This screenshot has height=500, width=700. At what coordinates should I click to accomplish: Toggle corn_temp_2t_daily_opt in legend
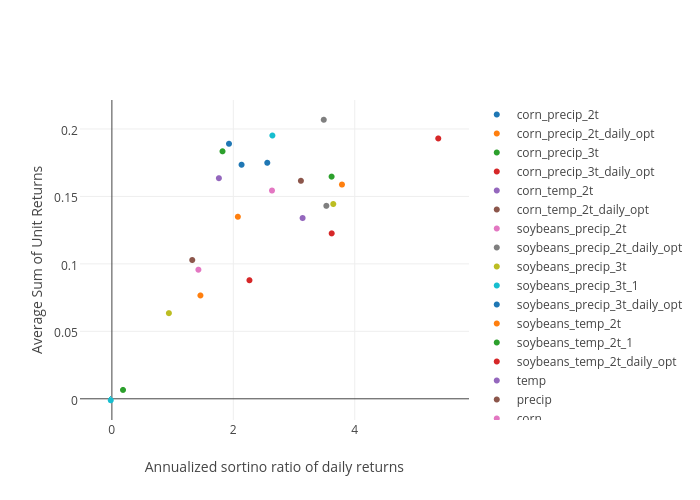point(582,209)
